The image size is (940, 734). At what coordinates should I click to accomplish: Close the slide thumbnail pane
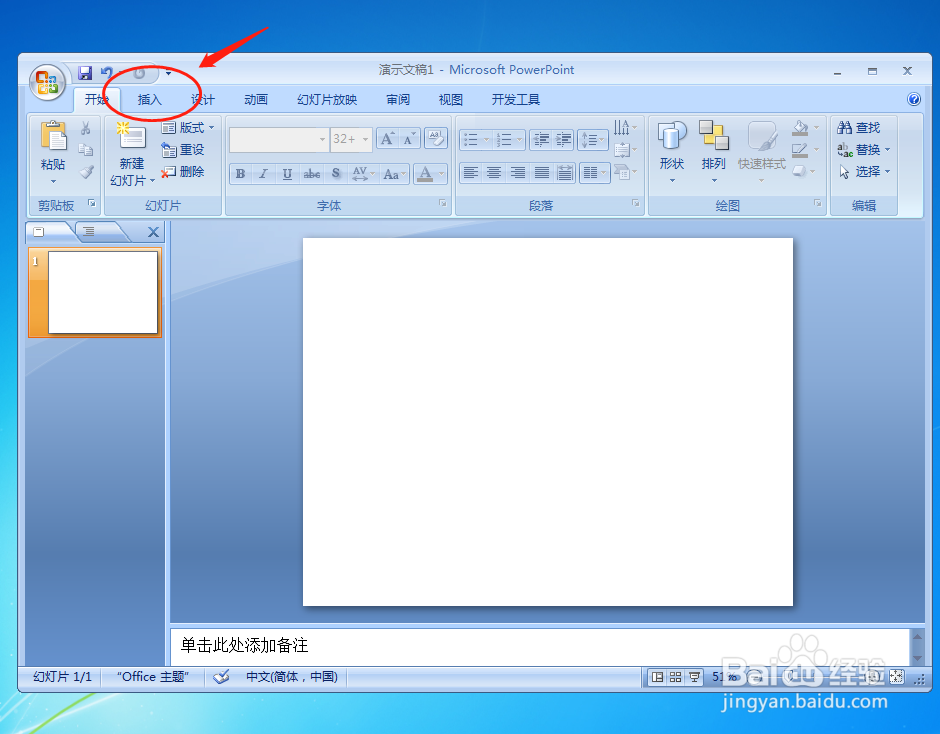coord(153,232)
